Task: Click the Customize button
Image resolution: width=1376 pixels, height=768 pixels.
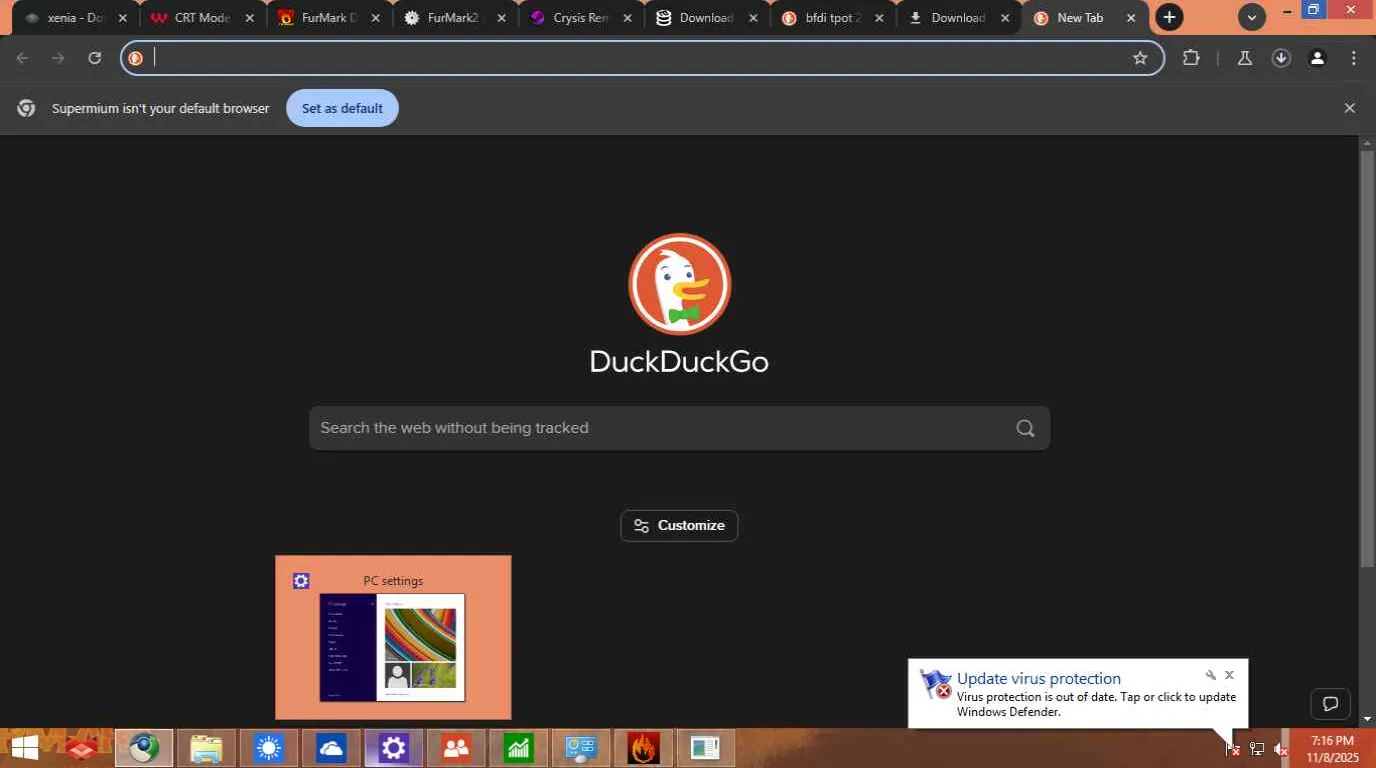Action: point(679,526)
